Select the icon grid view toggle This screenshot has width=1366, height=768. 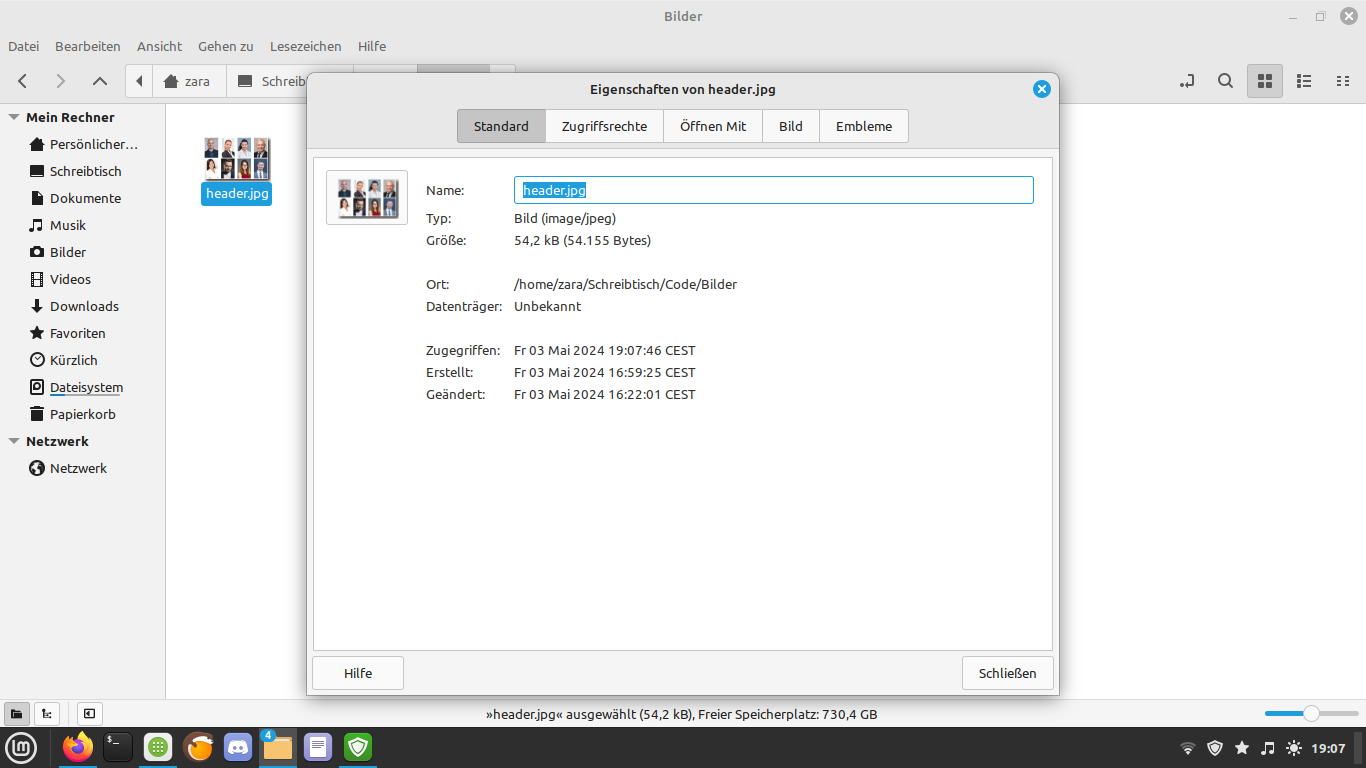click(x=1264, y=81)
